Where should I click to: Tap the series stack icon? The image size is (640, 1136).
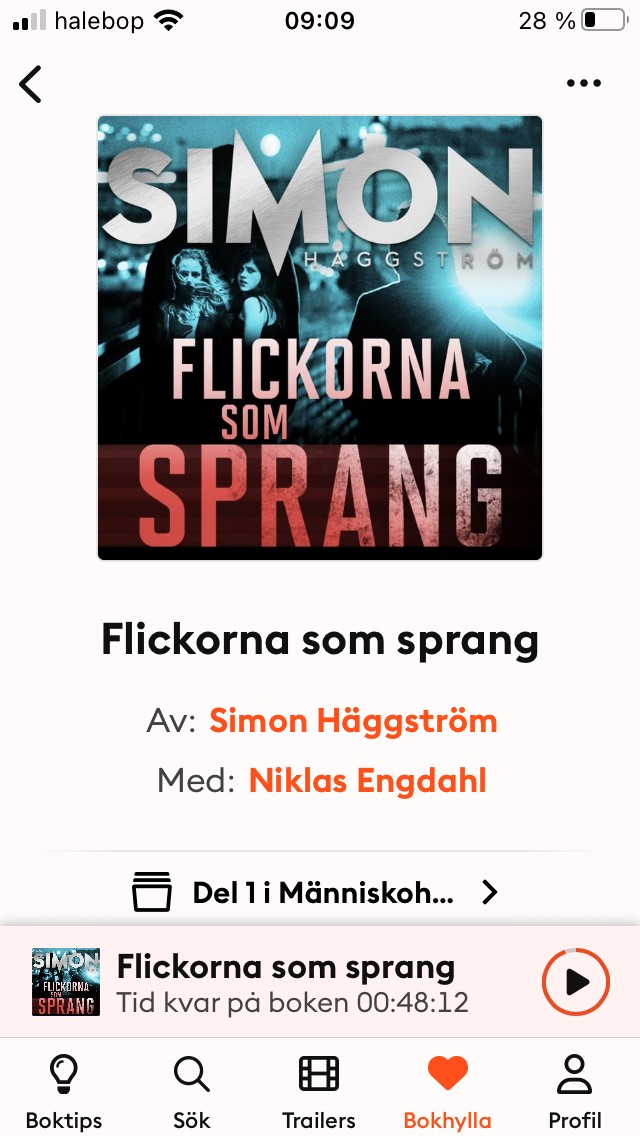[x=152, y=892]
